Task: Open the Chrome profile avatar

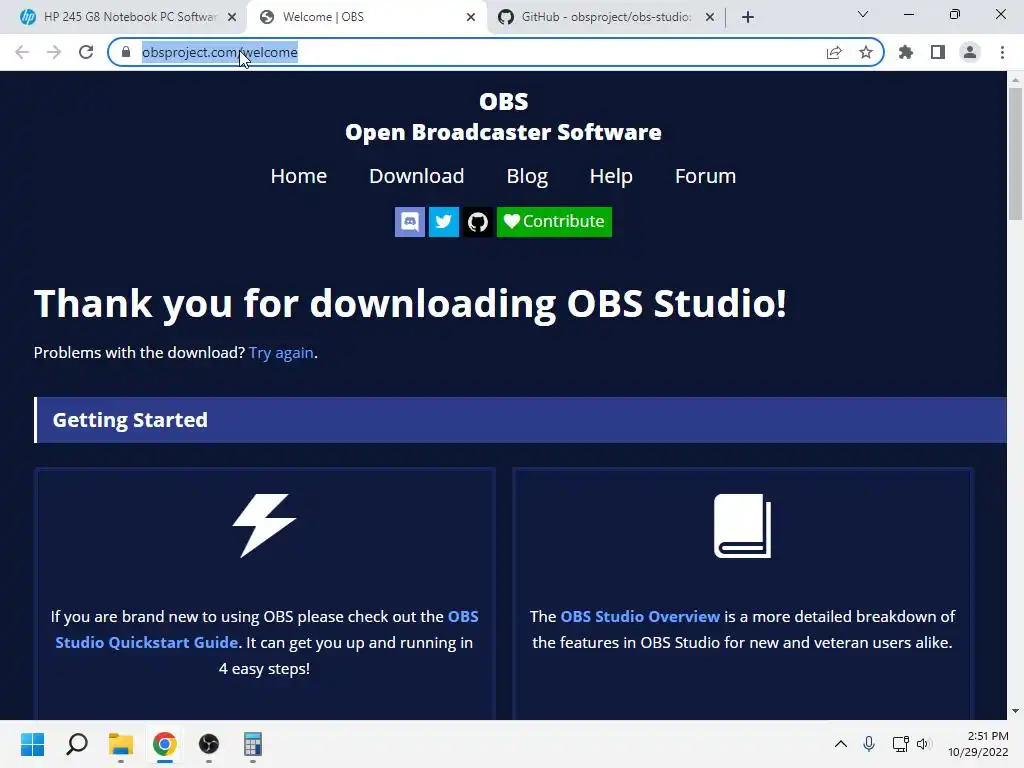Action: (x=970, y=52)
